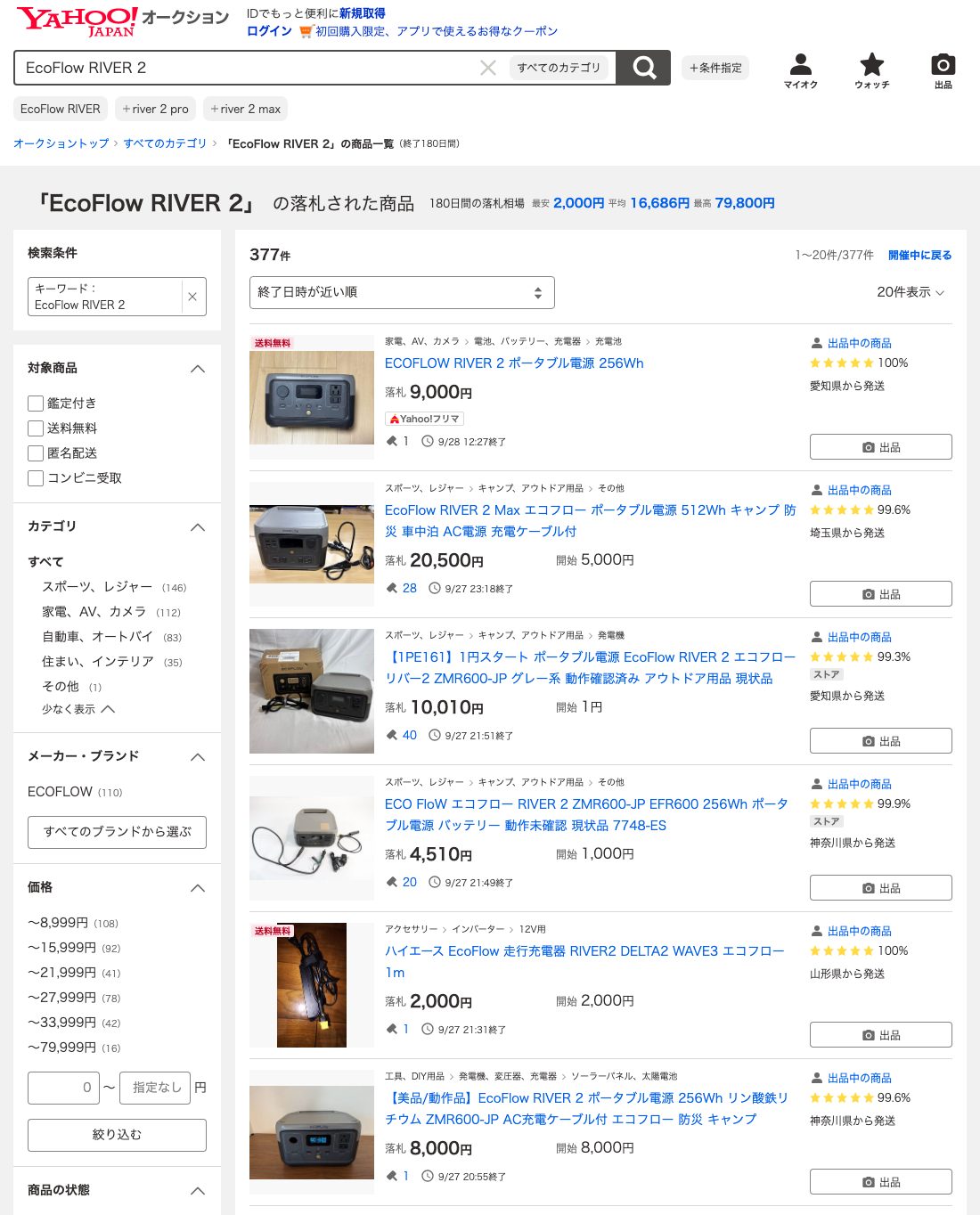
Task: Collapse the メーカー・ブランド section
Action: pos(198,757)
